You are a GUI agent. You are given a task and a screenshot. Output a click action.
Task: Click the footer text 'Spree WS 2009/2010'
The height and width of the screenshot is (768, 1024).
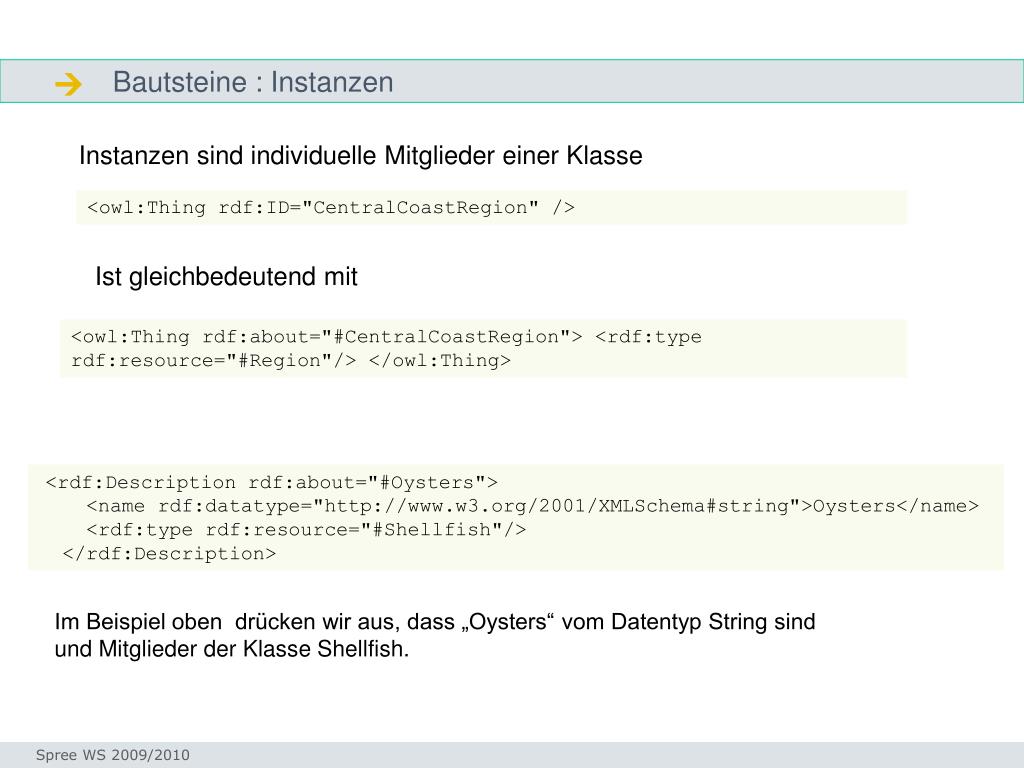[112, 755]
